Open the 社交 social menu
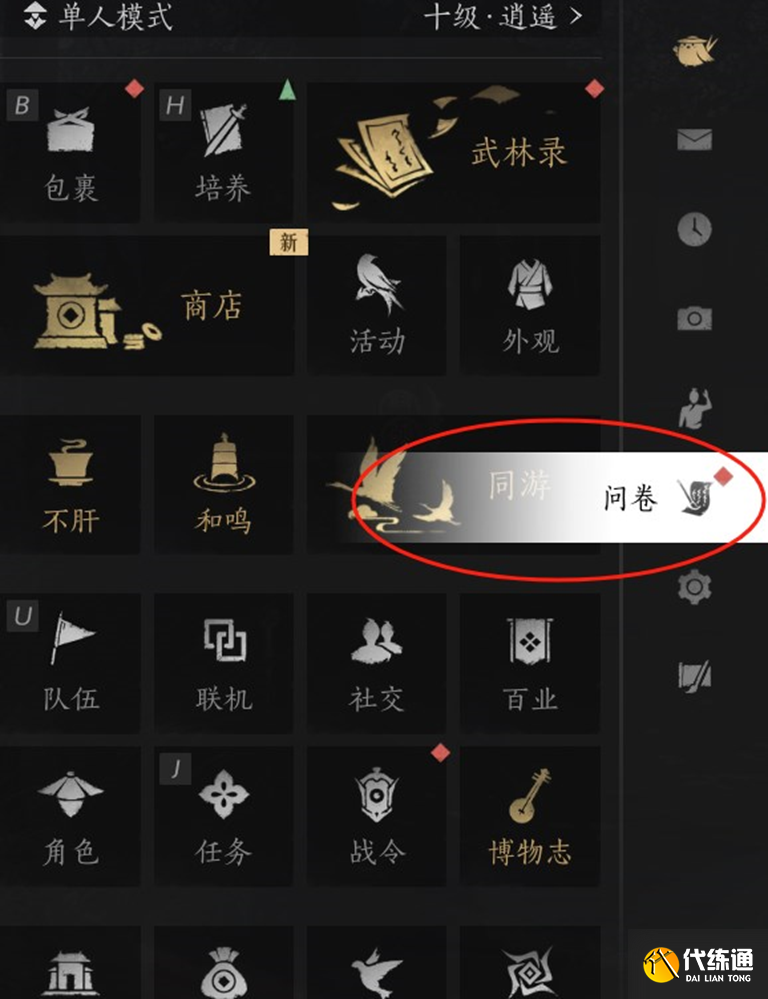The width and height of the screenshot is (768, 999). click(x=377, y=663)
